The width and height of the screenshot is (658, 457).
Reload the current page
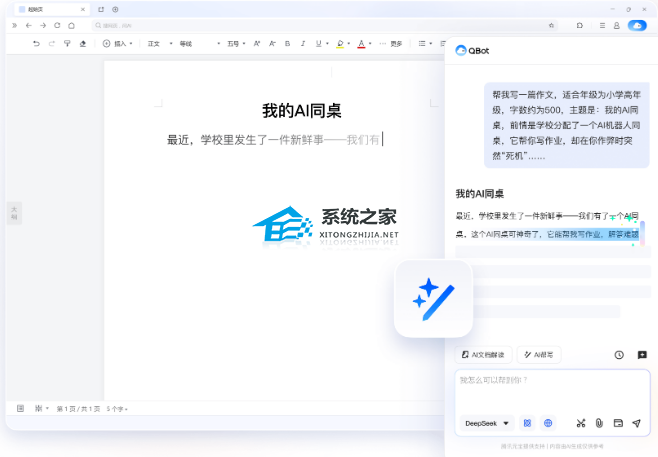pyautogui.click(x=57, y=26)
